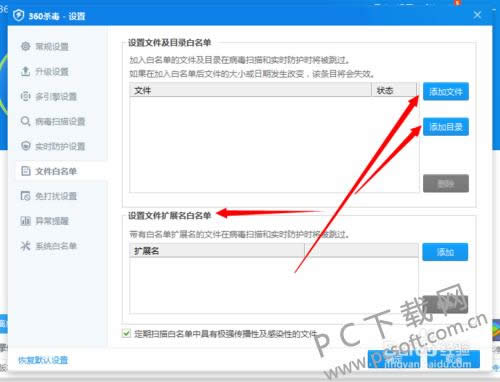Click the 添加文件 button
Viewport: 500px width, 382px height.
tap(446, 91)
